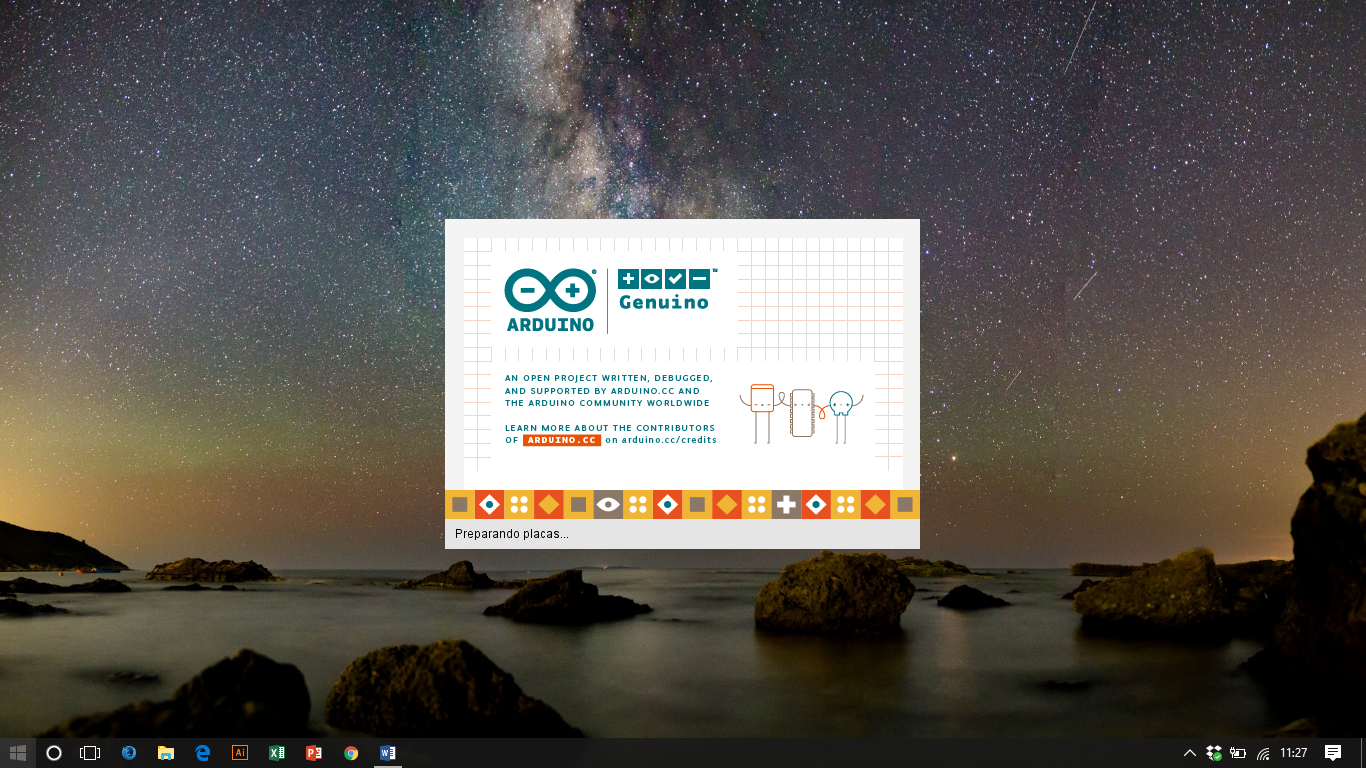Launch the Firefox-style blue globe browser
Viewport: 1366px width, 768px height.
(129, 753)
